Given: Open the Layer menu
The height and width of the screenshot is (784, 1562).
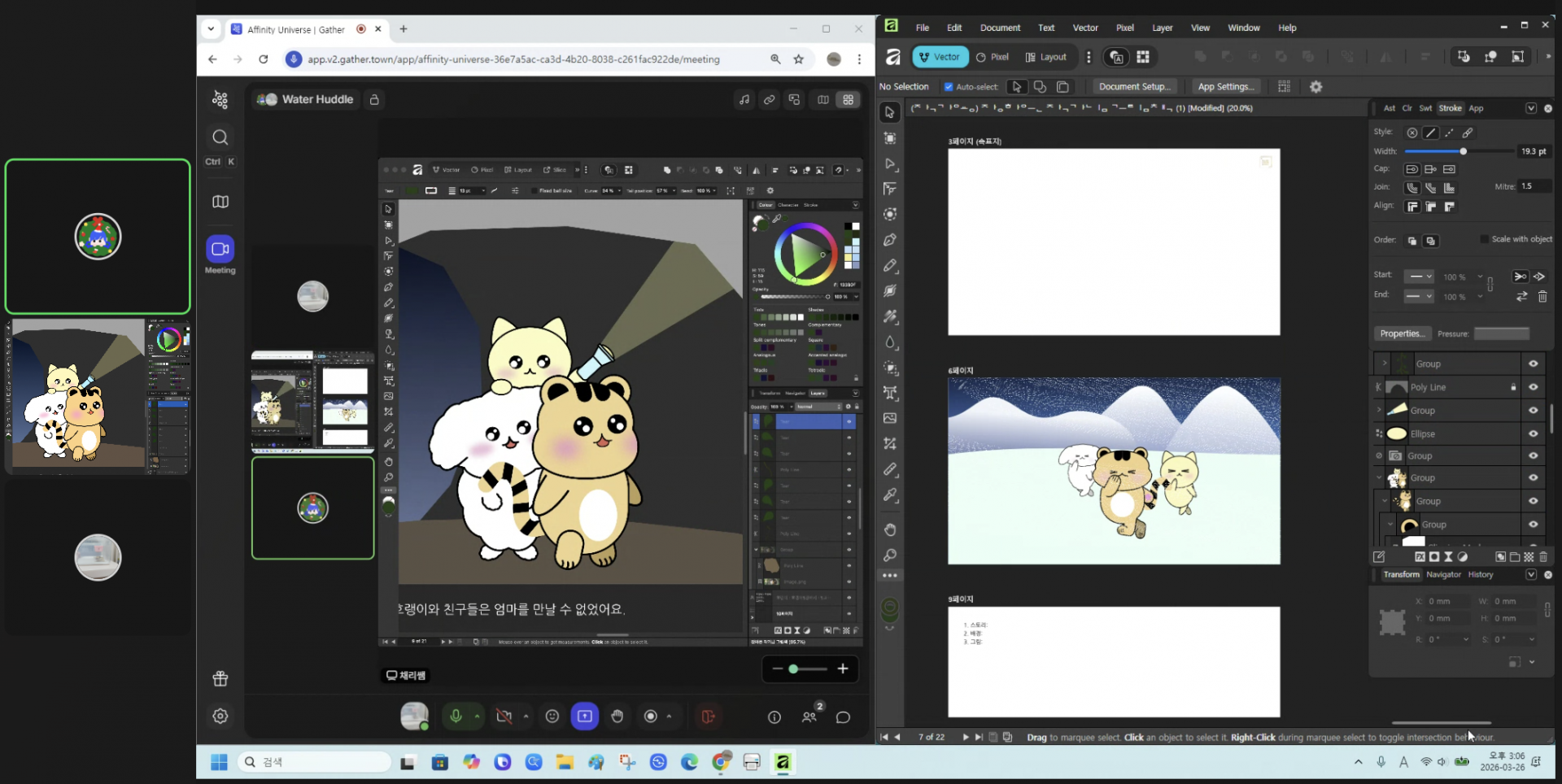Looking at the screenshot, I should 1163,28.
